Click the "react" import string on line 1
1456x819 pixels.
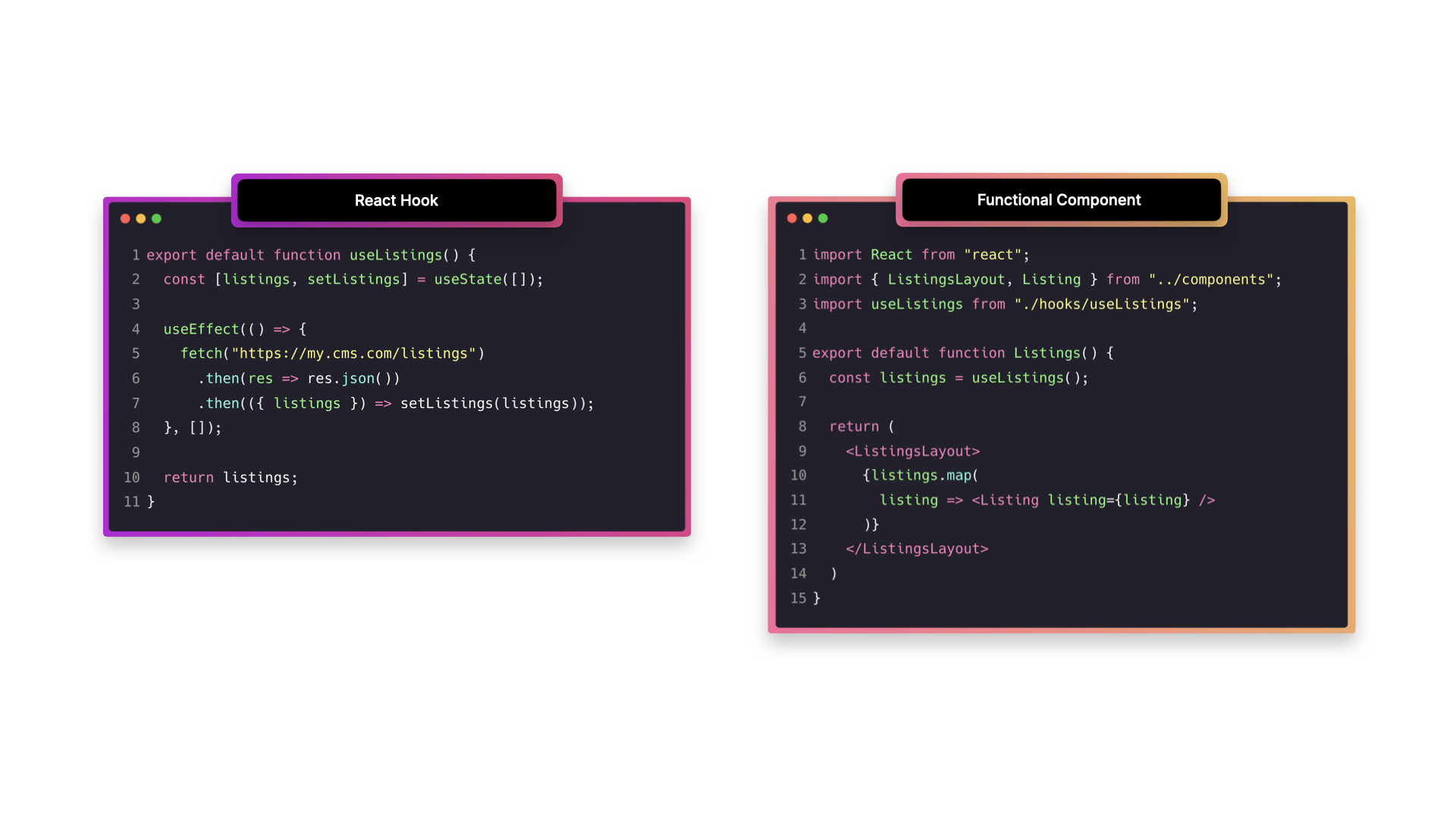(x=993, y=255)
